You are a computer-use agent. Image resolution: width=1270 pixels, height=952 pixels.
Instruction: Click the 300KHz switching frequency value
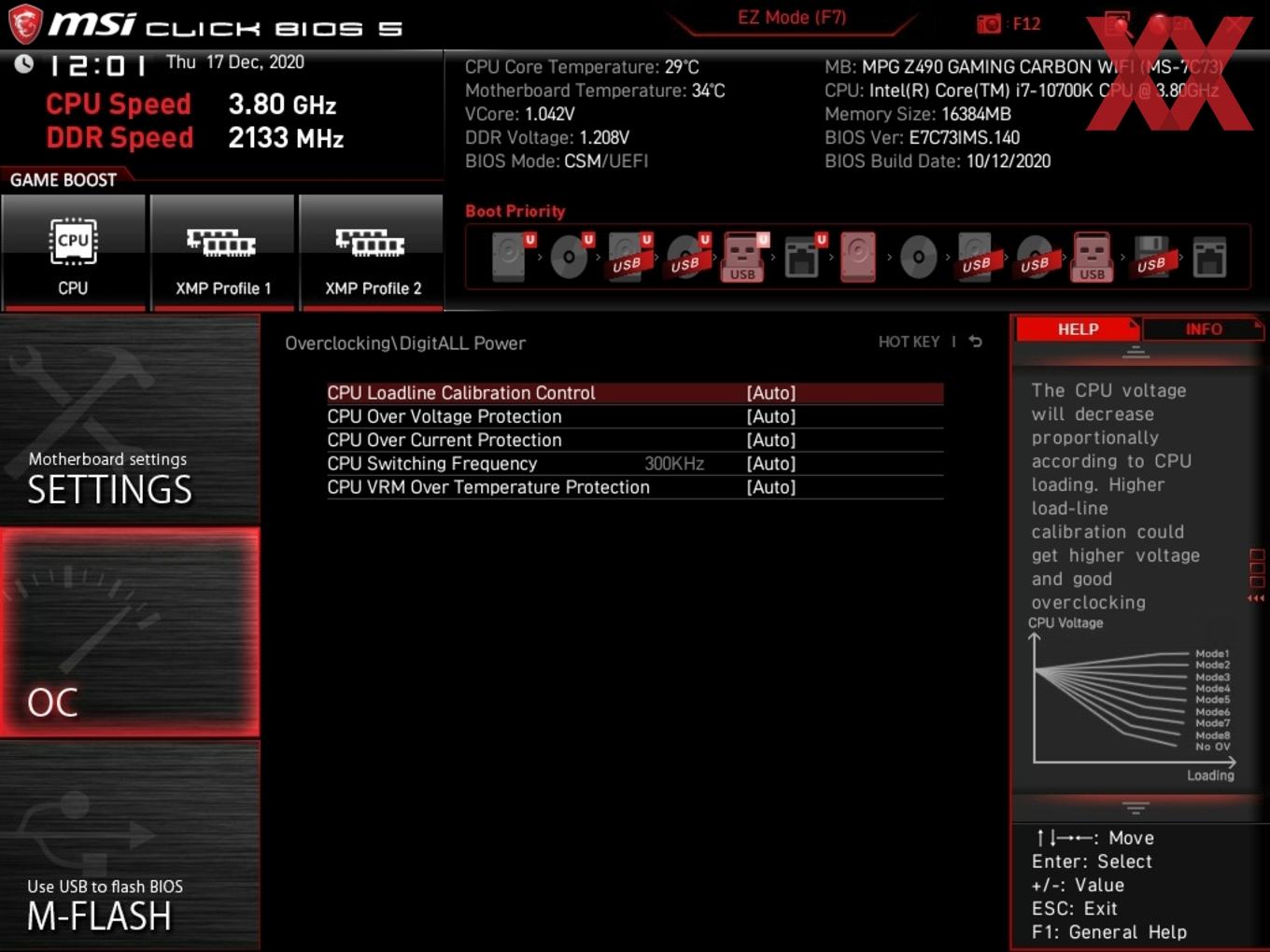674,464
